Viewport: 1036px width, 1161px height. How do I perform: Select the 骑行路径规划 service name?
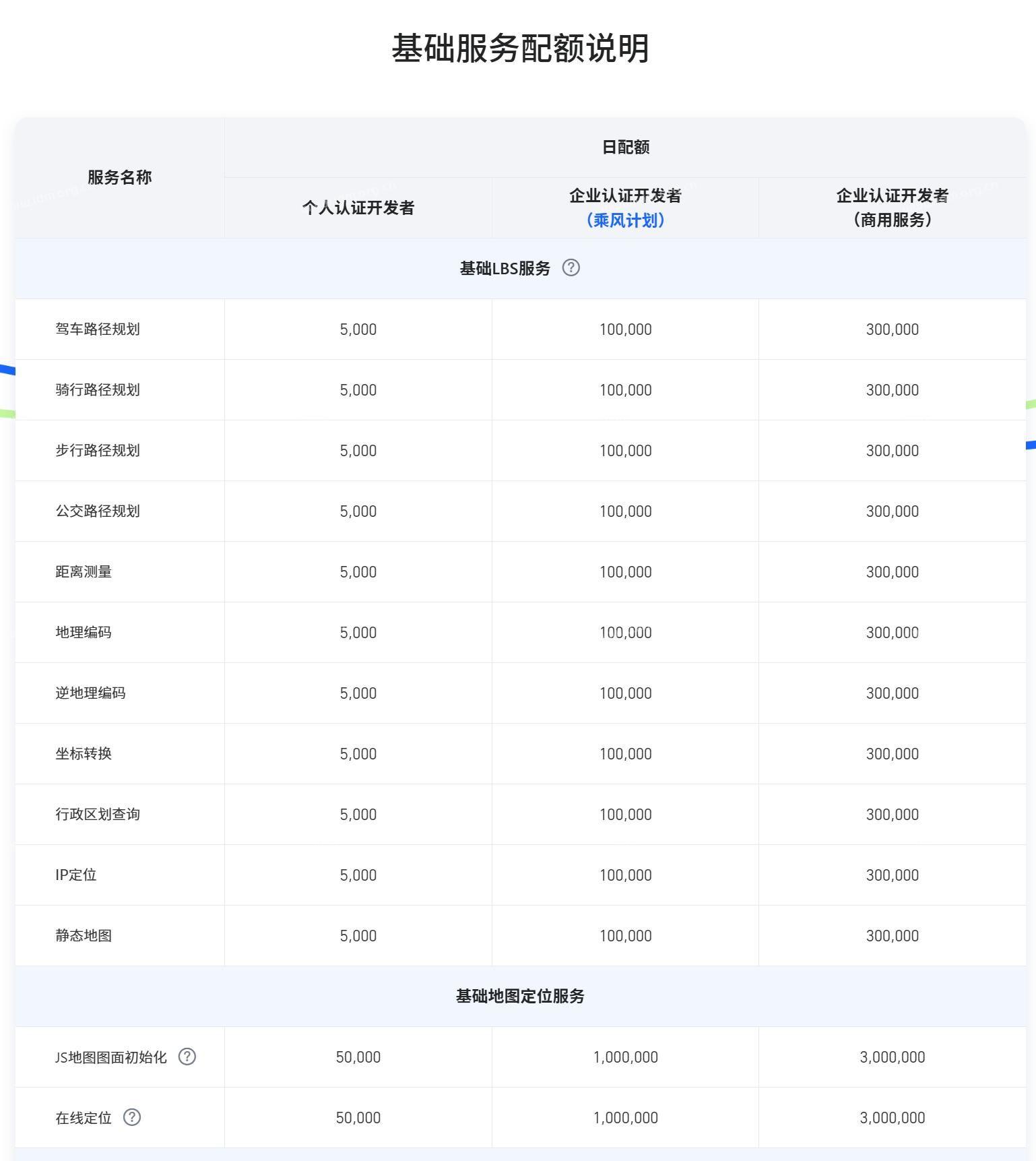click(x=98, y=390)
